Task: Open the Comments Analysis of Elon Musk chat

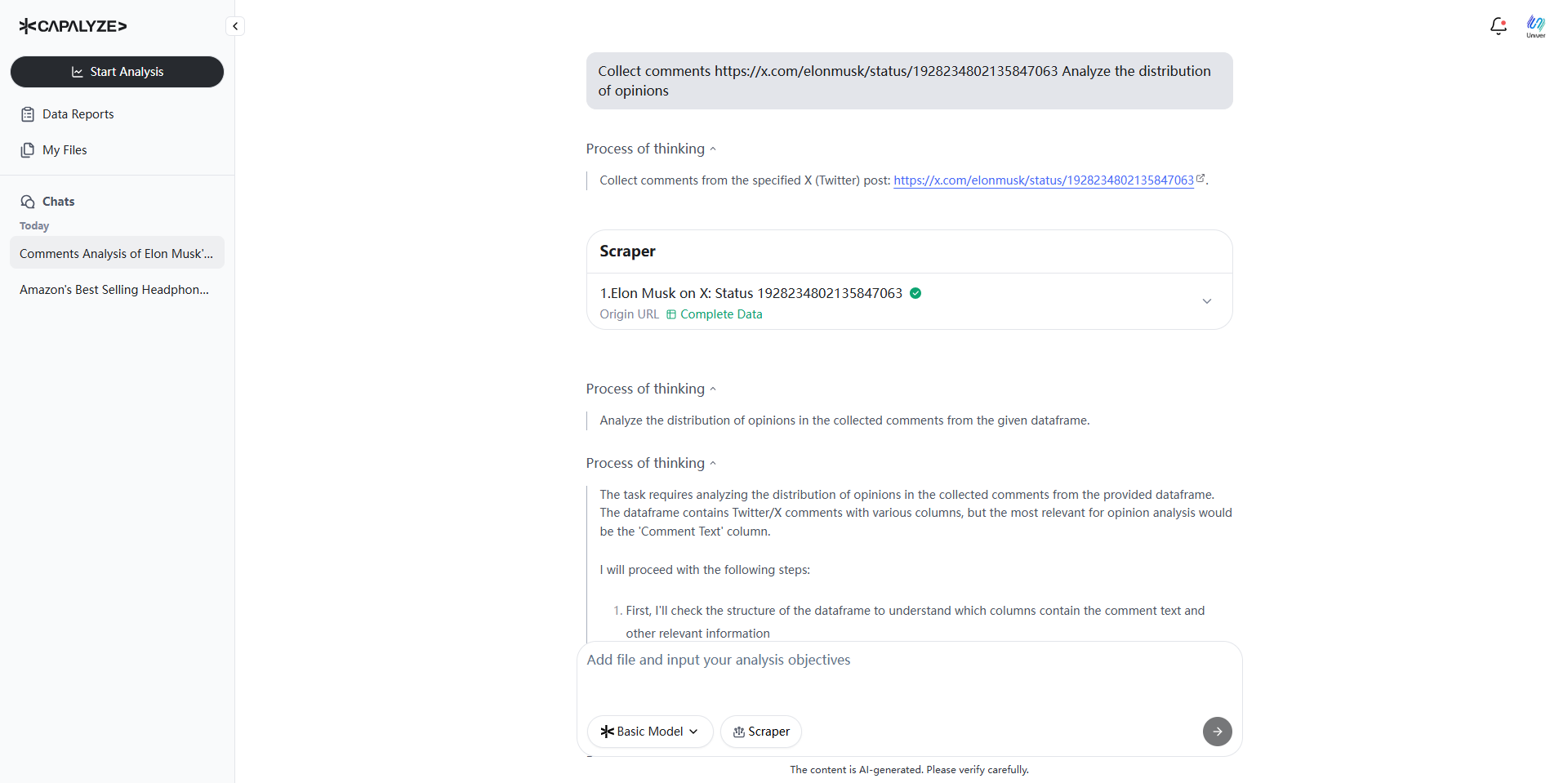Action: pos(117,253)
